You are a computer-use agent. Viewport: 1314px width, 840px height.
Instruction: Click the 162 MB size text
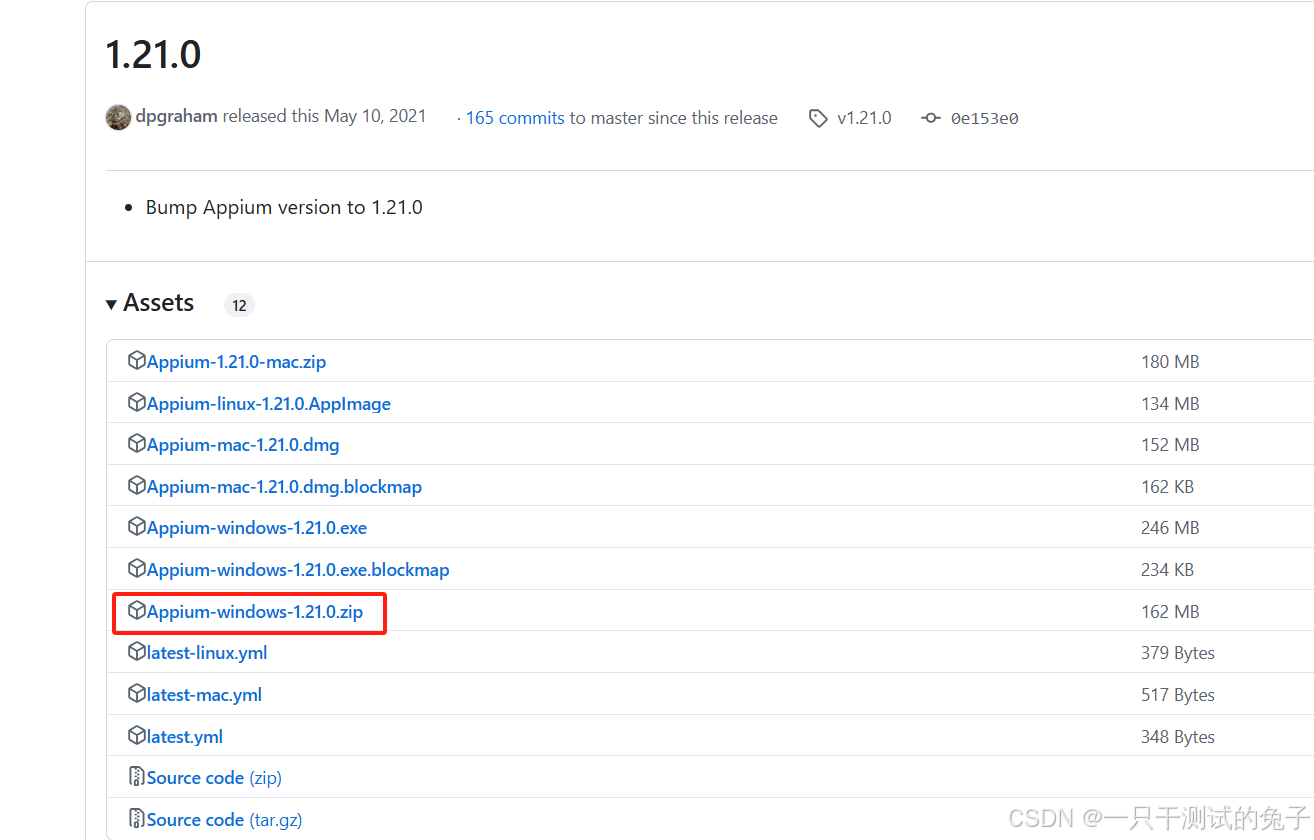[x=1170, y=612]
